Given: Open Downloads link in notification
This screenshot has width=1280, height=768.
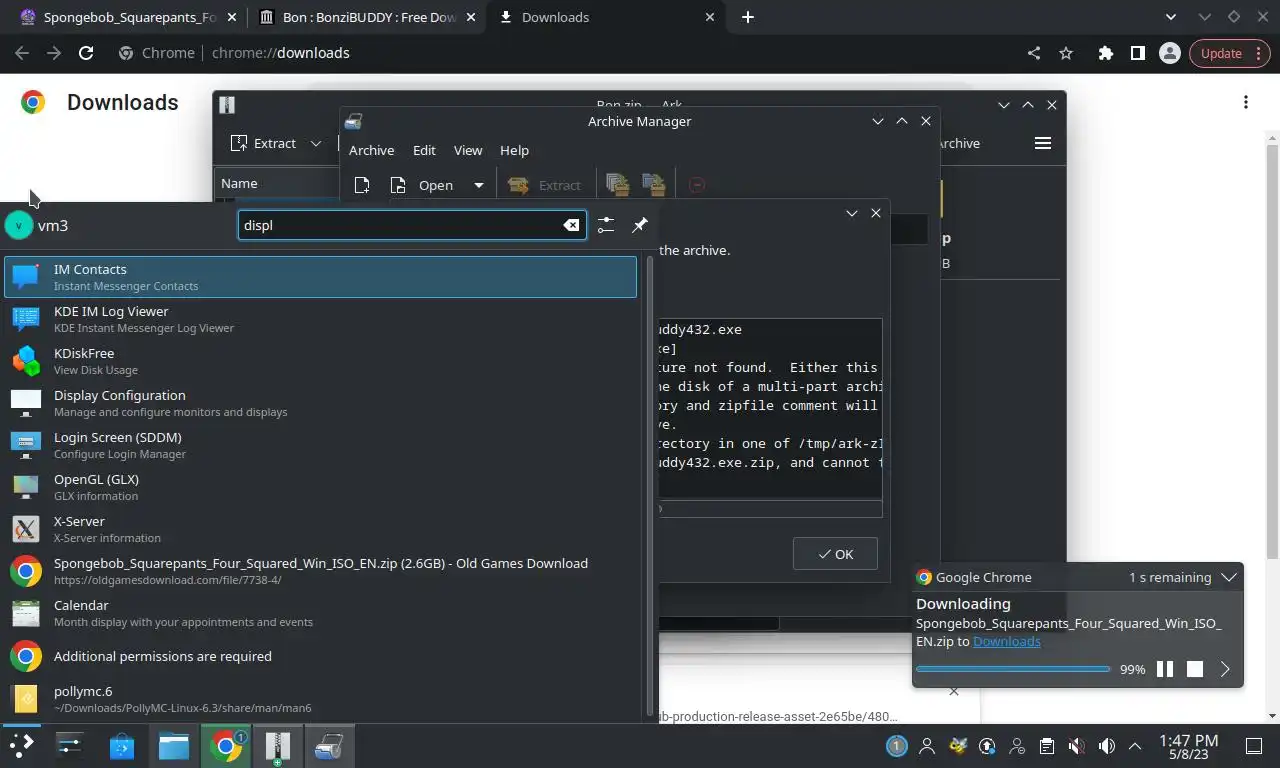Looking at the screenshot, I should (1006, 641).
